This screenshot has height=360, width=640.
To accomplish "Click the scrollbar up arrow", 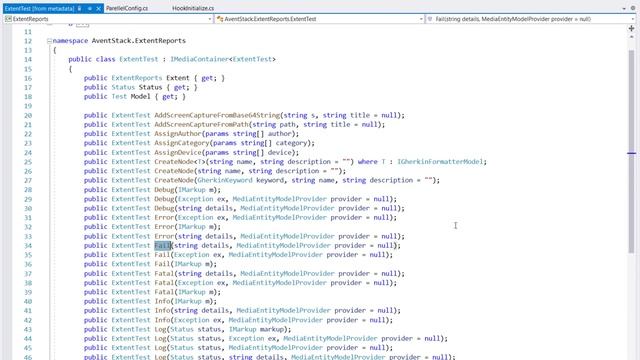I will [631, 37].
